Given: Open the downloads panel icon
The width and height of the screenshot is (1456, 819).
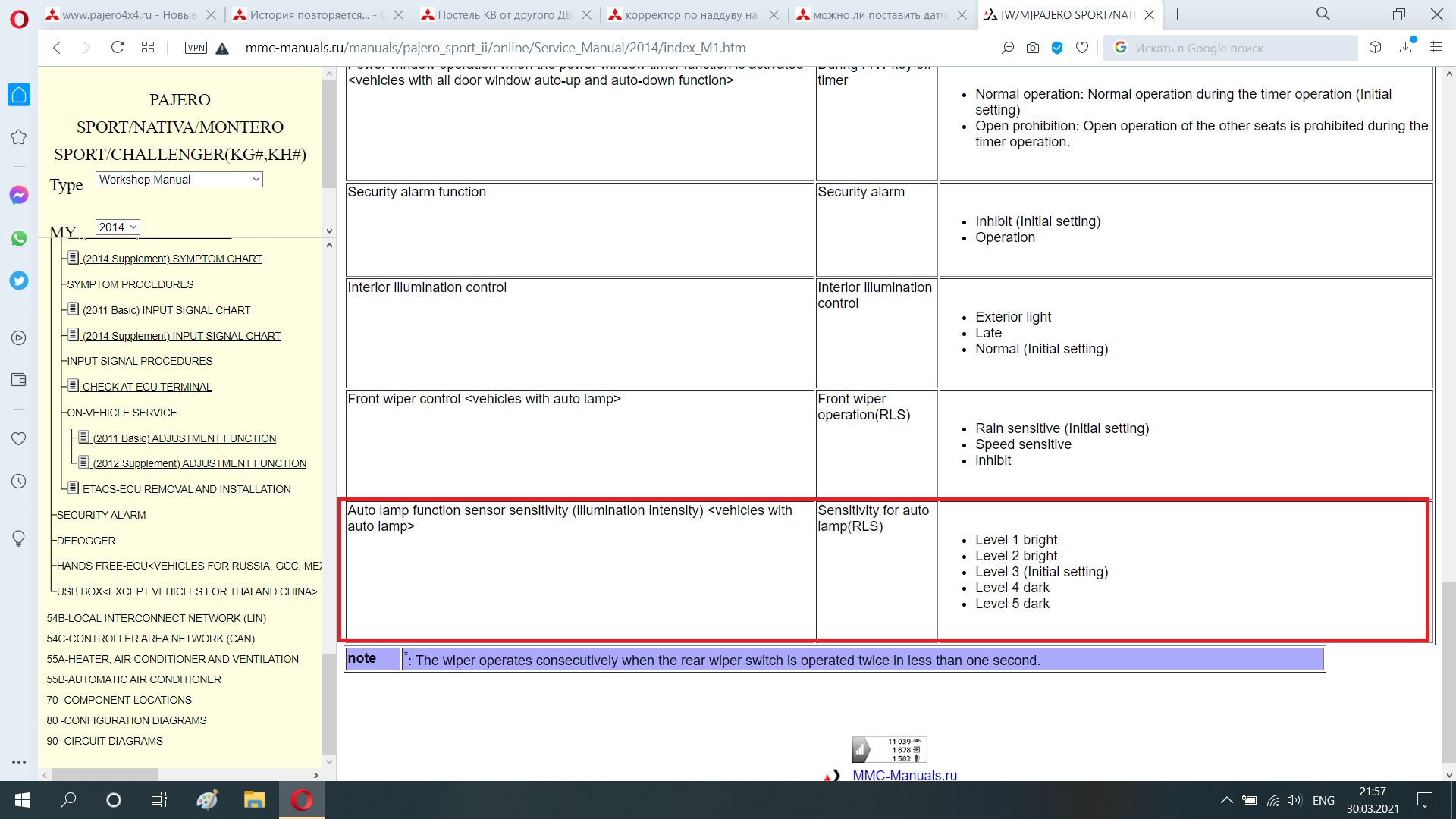Looking at the screenshot, I should (x=1406, y=48).
